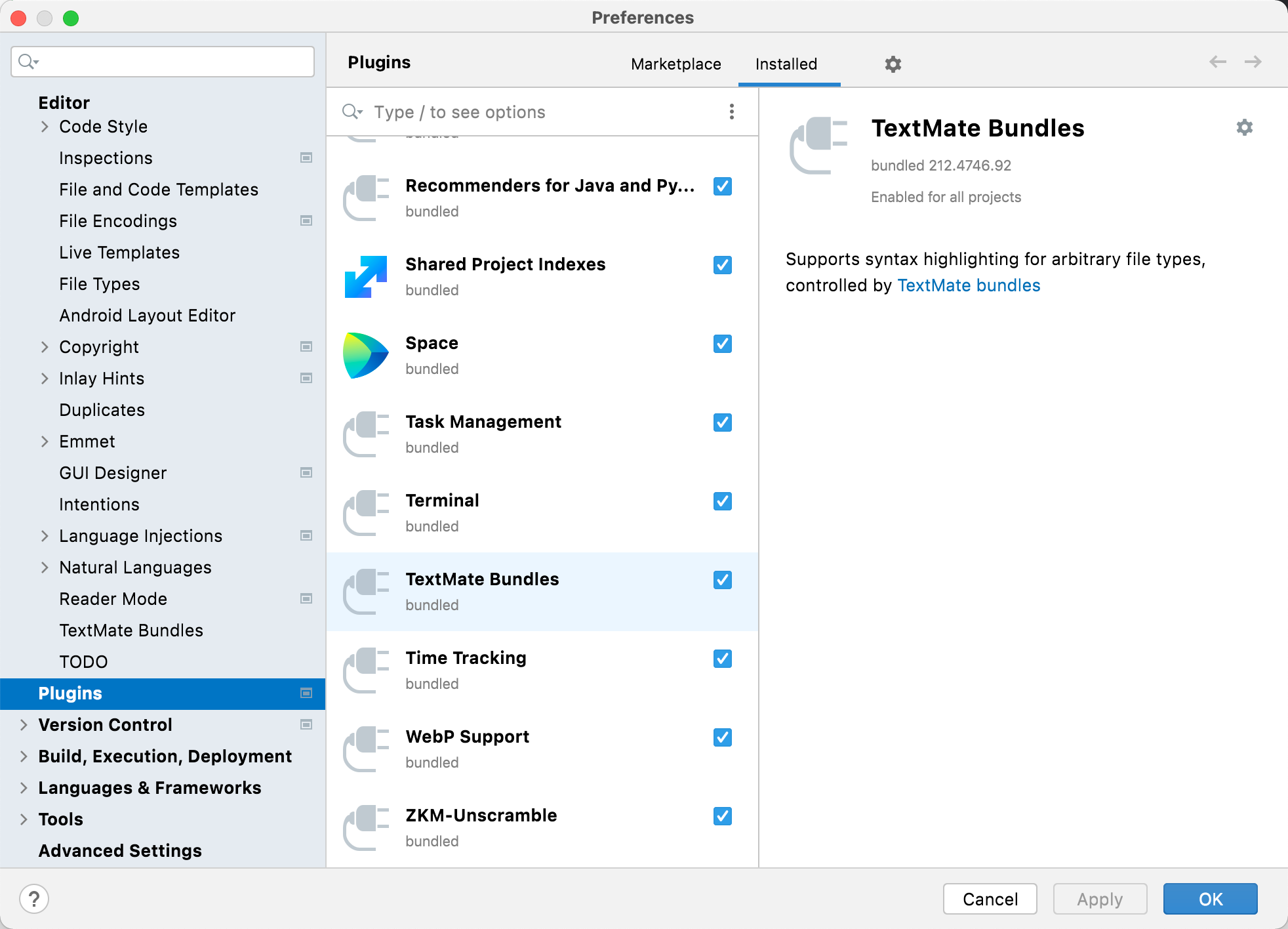Click the project-level marker beside File Encodings

(x=306, y=220)
